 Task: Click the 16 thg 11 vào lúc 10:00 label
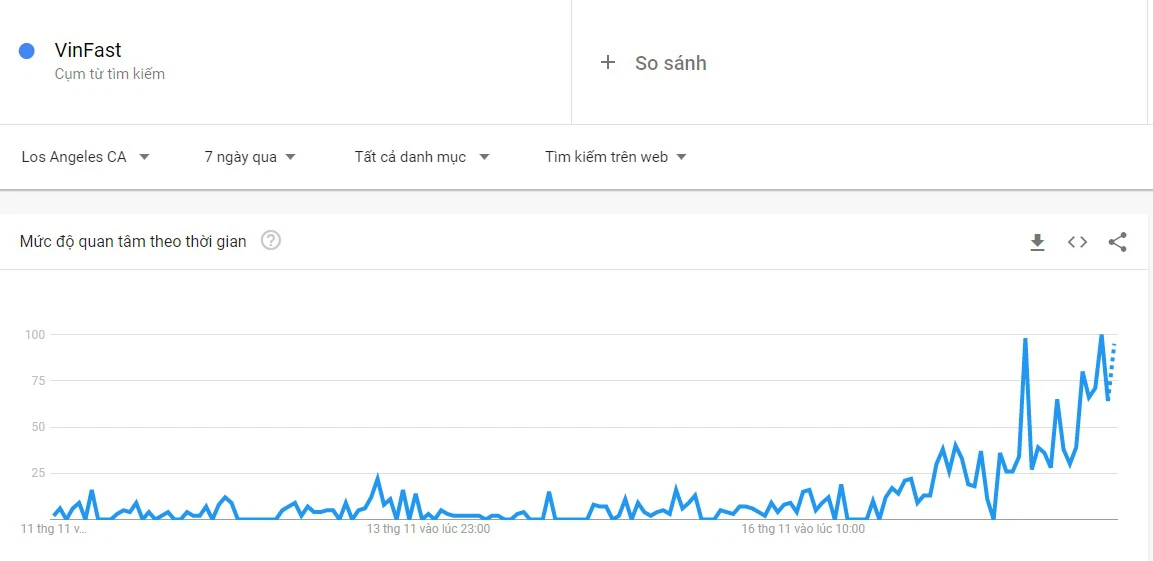coord(804,529)
